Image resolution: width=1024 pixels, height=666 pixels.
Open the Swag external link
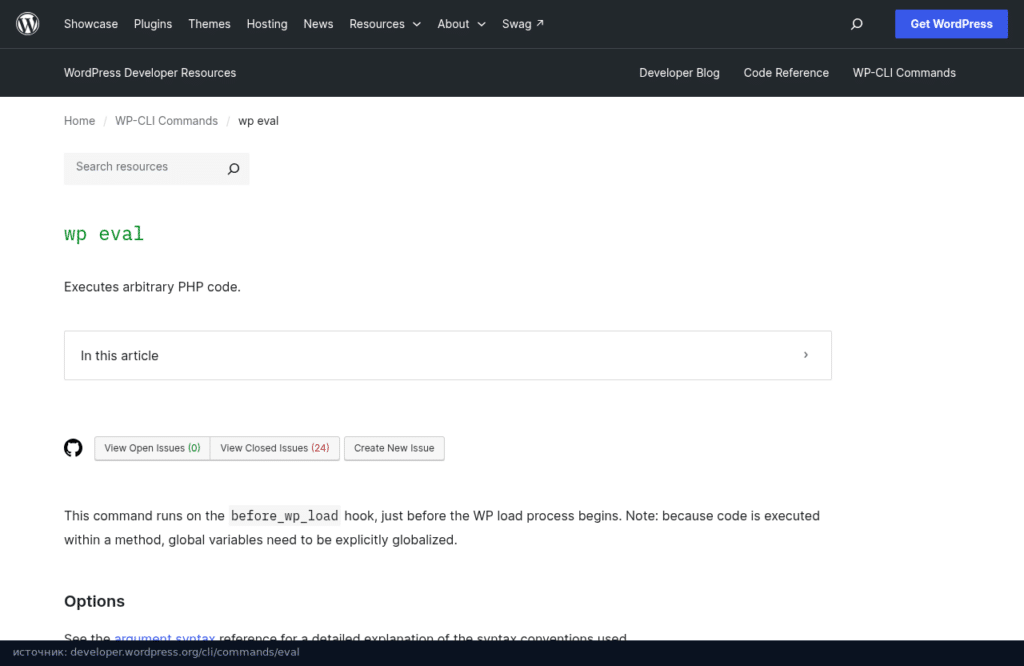point(522,24)
